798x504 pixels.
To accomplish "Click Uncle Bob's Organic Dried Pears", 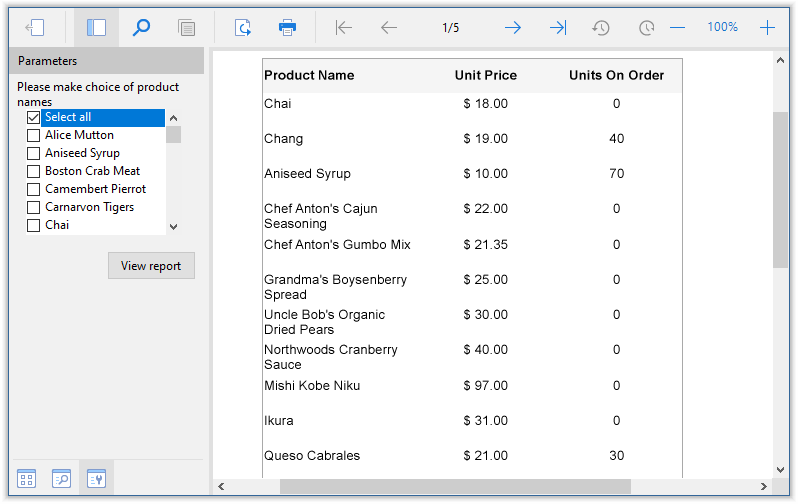I will click(325, 322).
